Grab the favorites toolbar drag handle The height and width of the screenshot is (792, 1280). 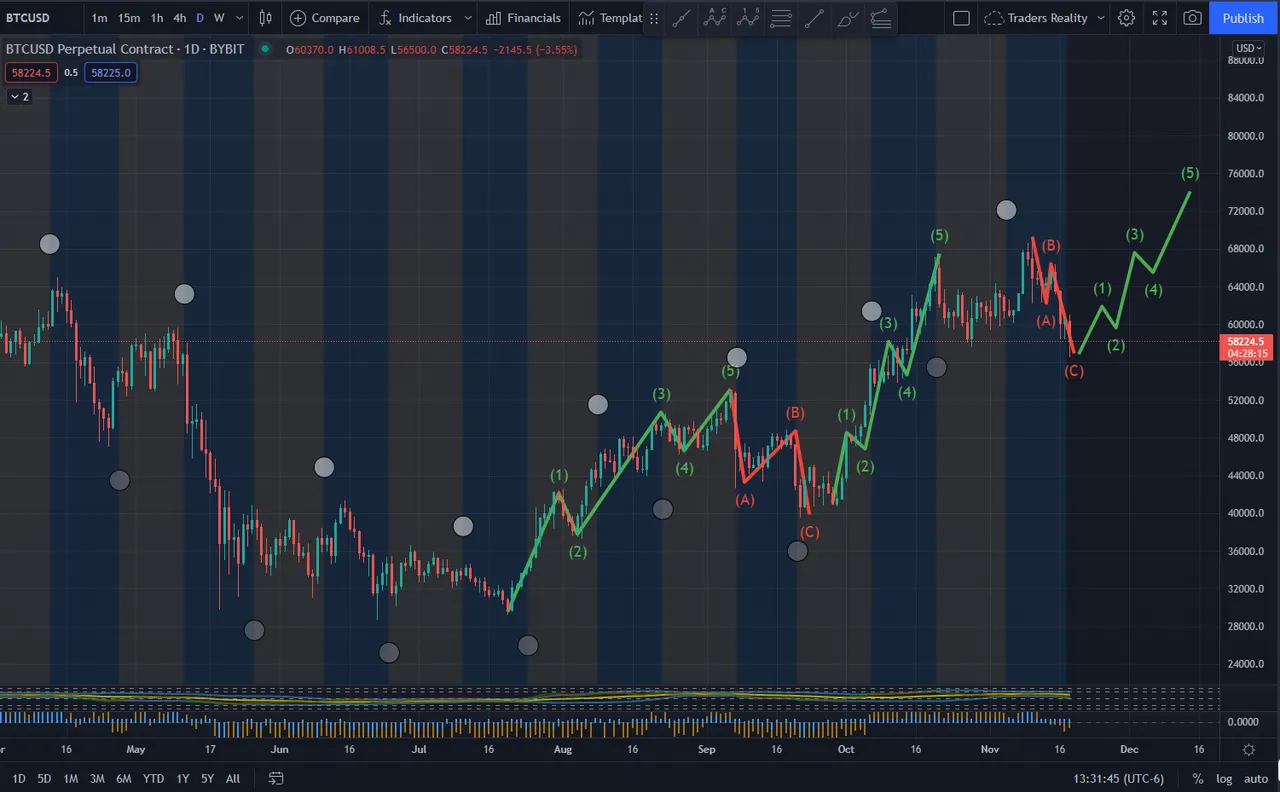coord(654,18)
